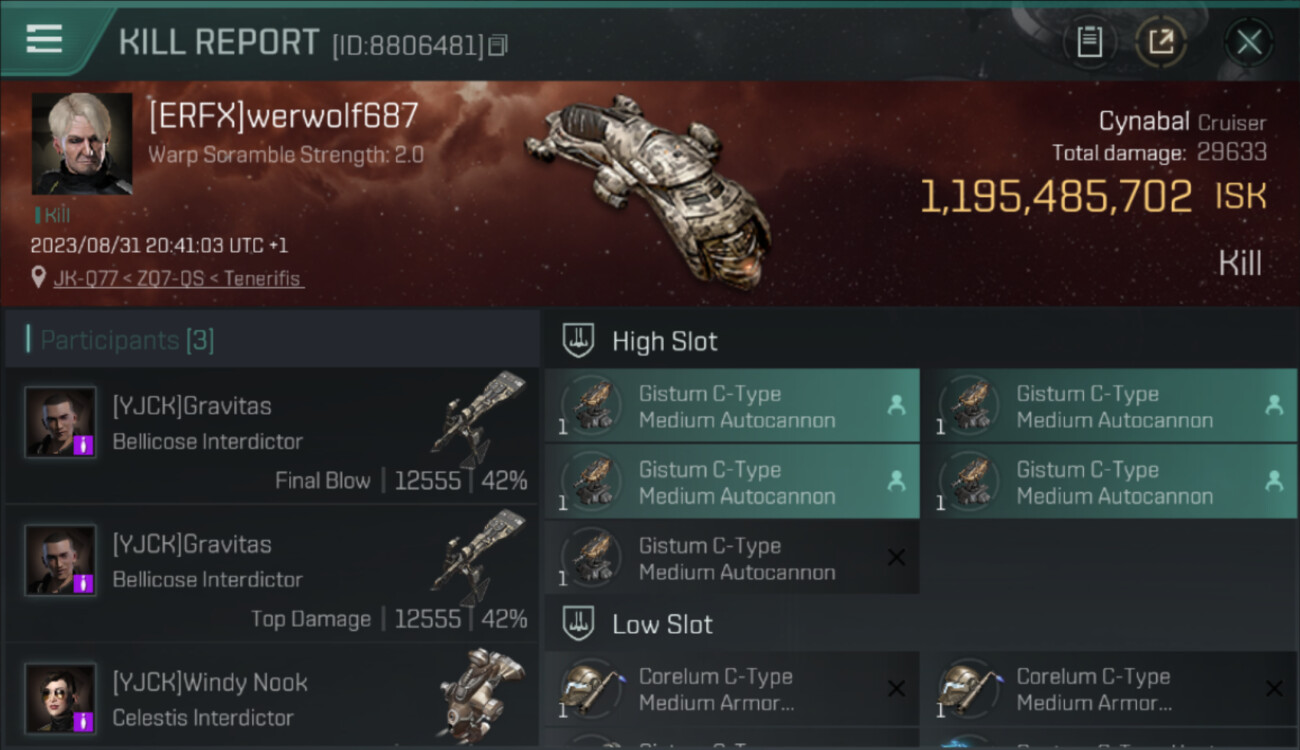This screenshot has width=1300, height=750.
Task: Select Gravitas Final Blow participant entry
Action: (271, 436)
